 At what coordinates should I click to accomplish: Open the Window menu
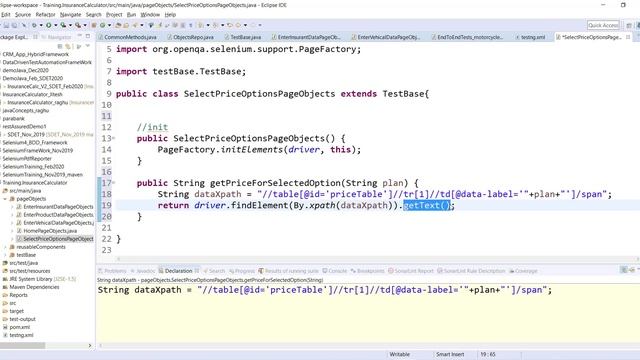pos(150,15)
